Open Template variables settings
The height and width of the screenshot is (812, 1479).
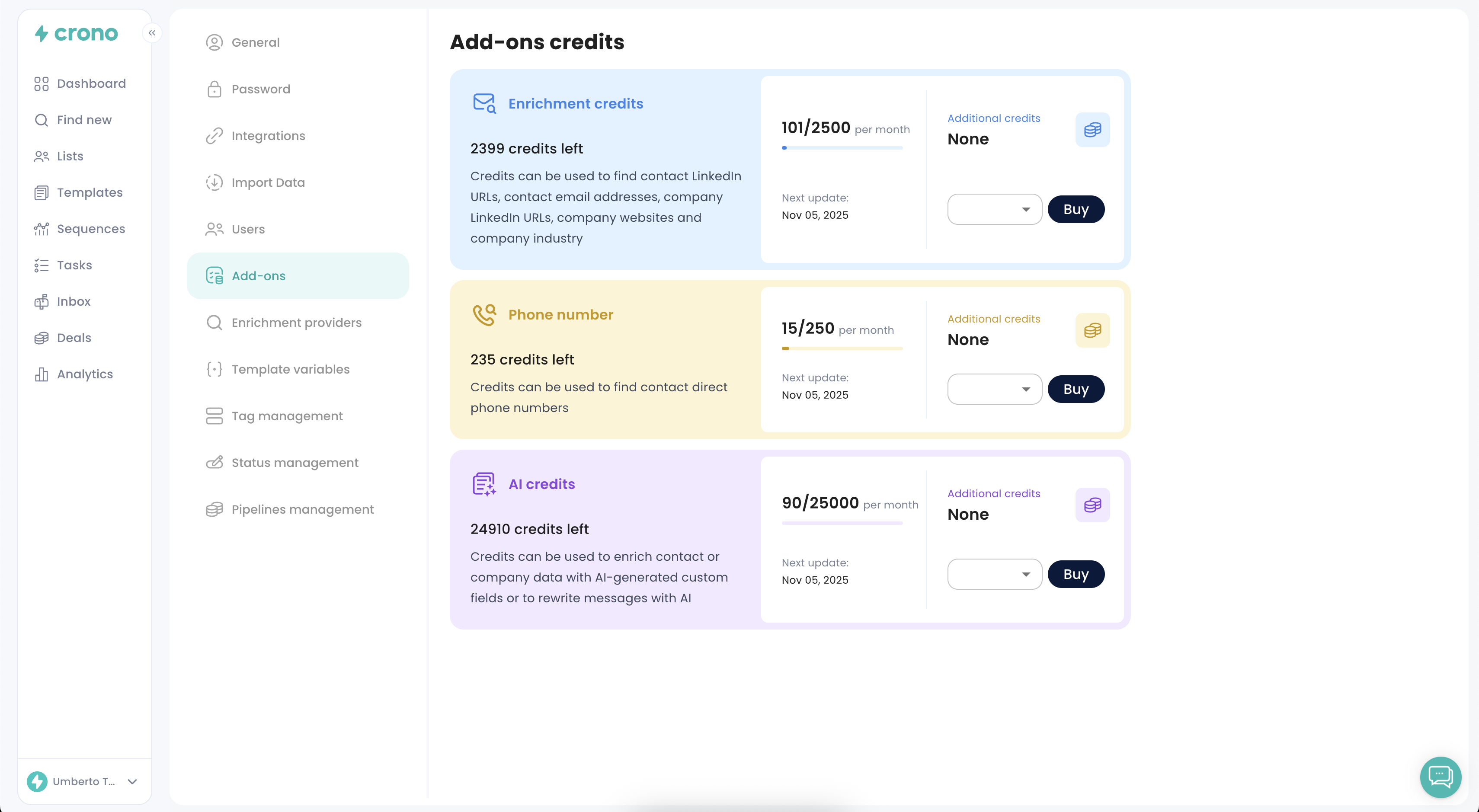coord(290,369)
